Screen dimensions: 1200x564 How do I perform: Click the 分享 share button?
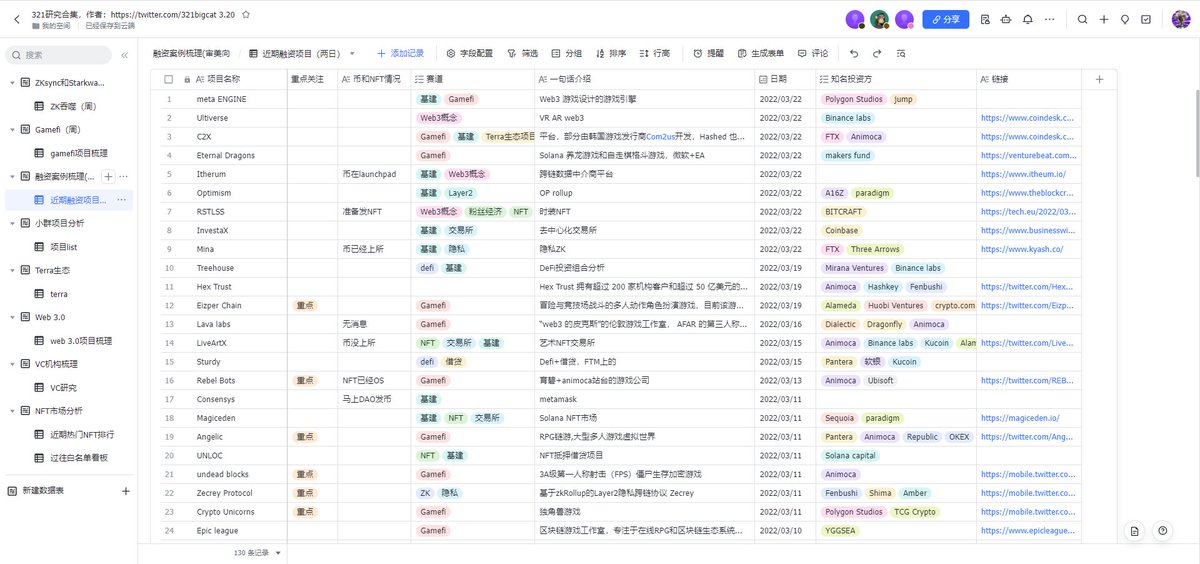click(x=945, y=19)
